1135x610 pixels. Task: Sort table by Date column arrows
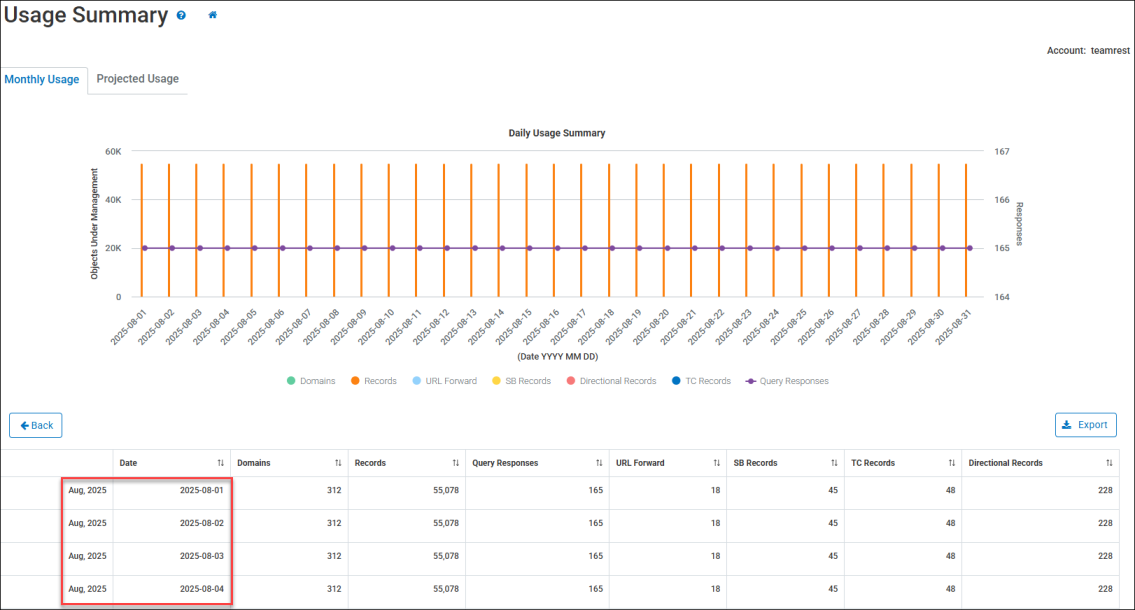[x=220, y=463]
